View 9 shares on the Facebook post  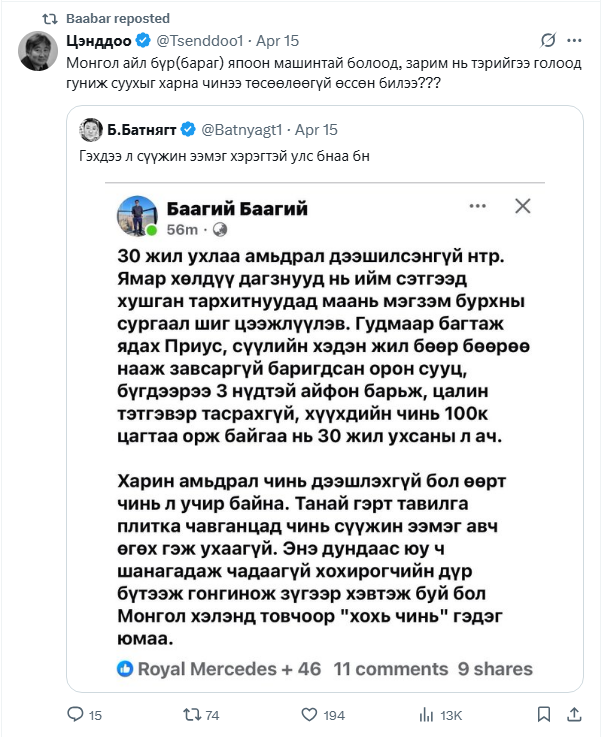click(495, 669)
